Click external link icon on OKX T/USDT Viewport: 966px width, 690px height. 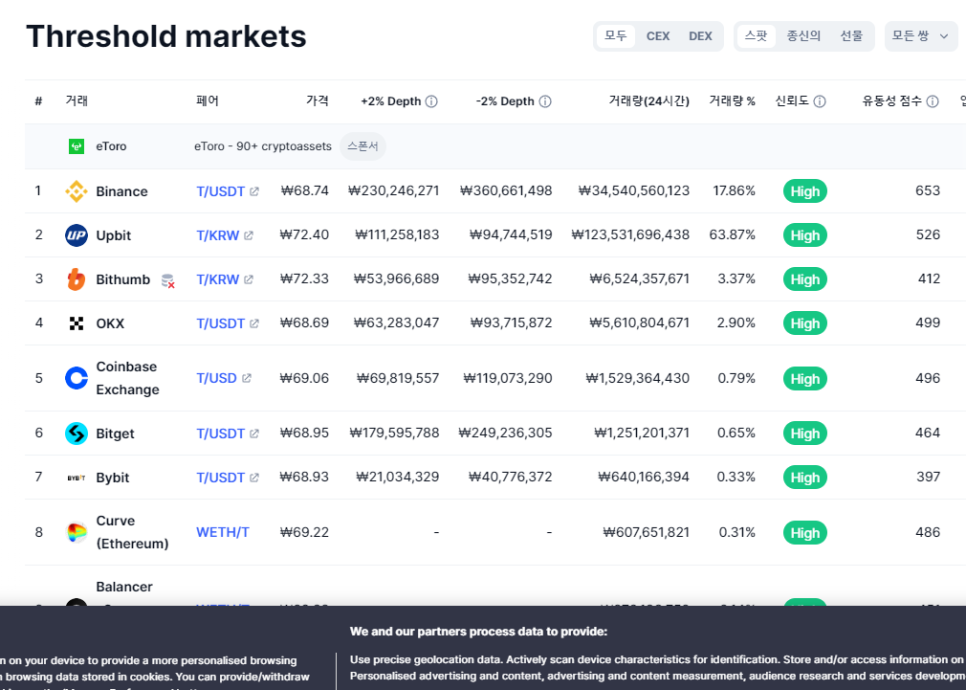(x=254, y=323)
